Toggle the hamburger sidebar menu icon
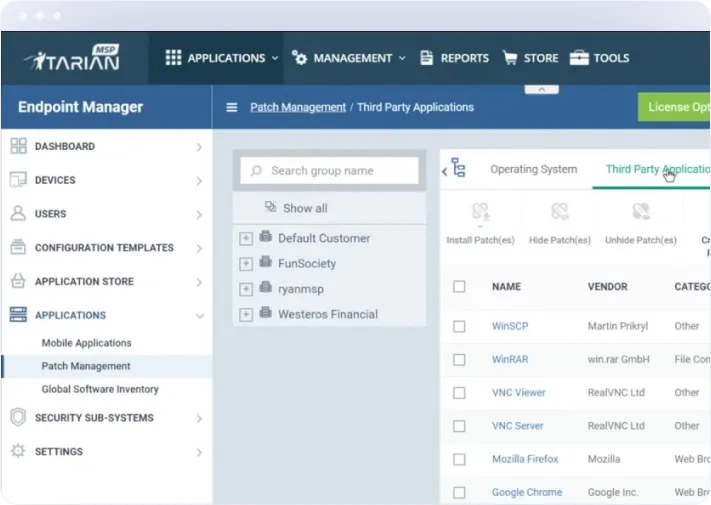This screenshot has width=711, height=505. point(232,107)
